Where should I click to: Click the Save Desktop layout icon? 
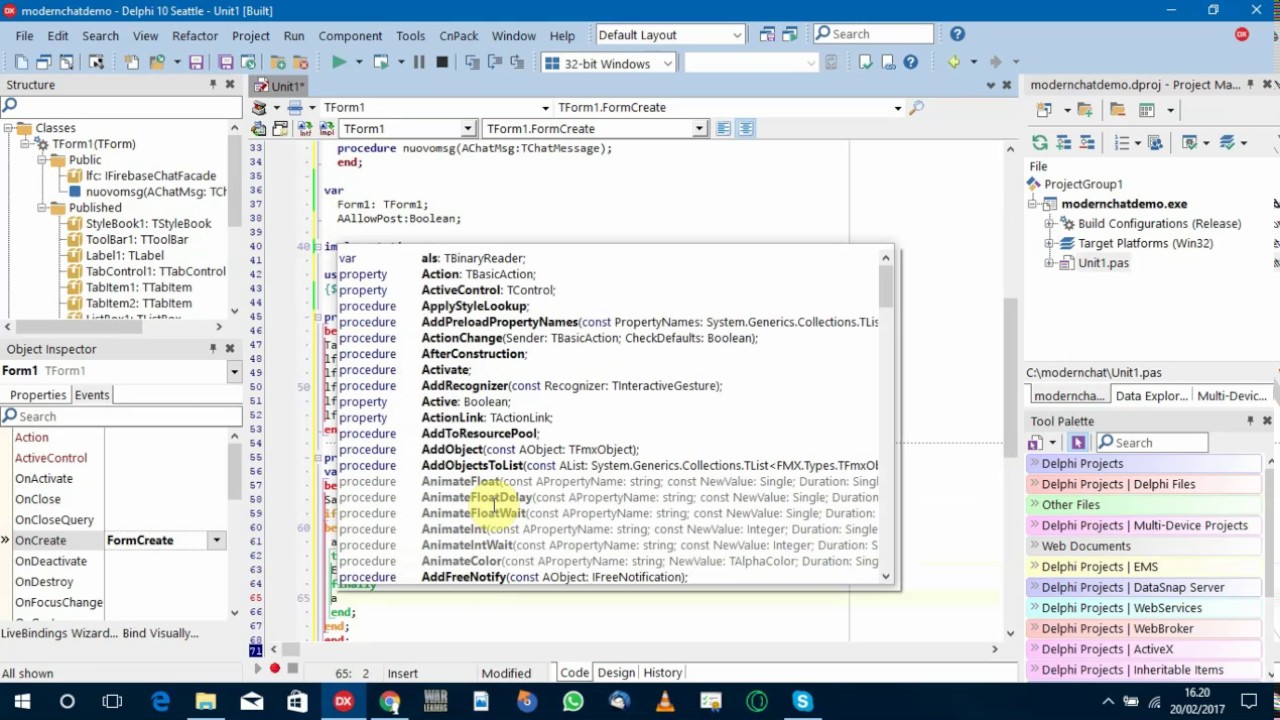(767, 35)
